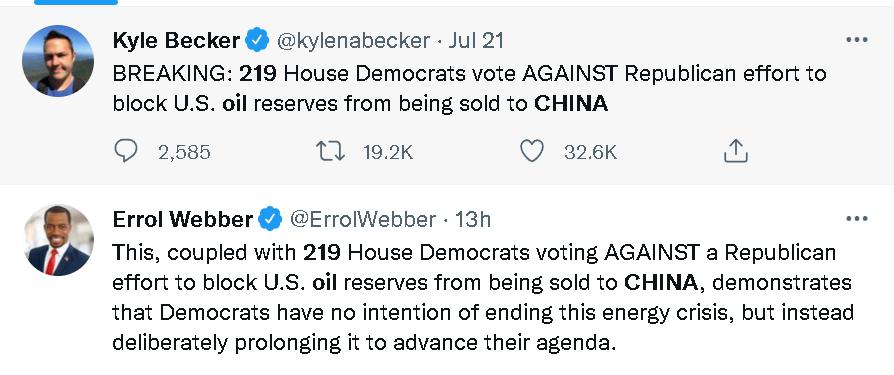Open Errol Webber's profile picture
Viewport: 894px width, 375px height.
[58, 240]
